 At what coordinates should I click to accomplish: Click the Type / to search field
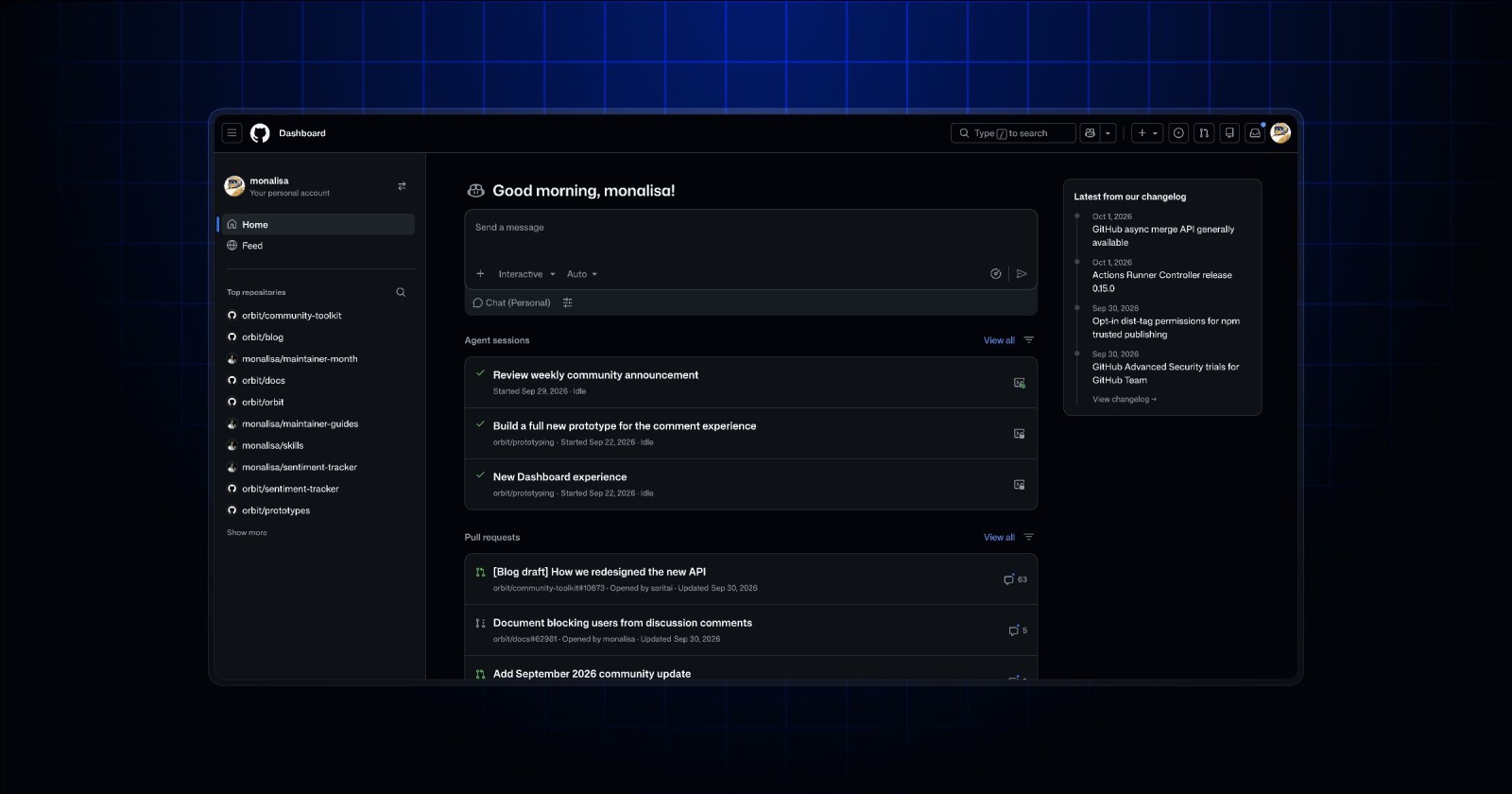point(1013,133)
